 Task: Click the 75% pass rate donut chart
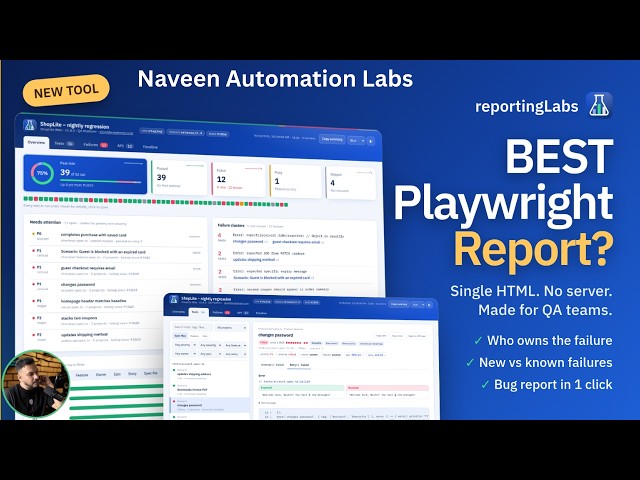[42, 173]
